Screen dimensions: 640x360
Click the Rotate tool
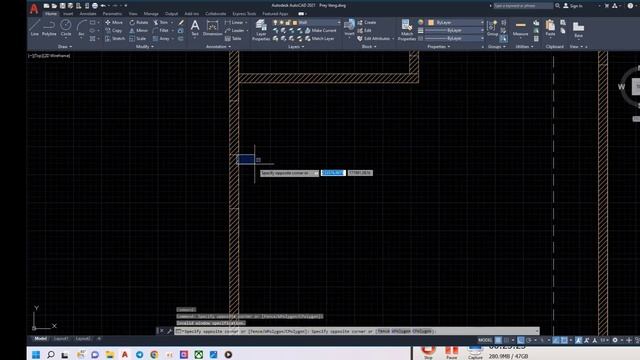pos(139,22)
